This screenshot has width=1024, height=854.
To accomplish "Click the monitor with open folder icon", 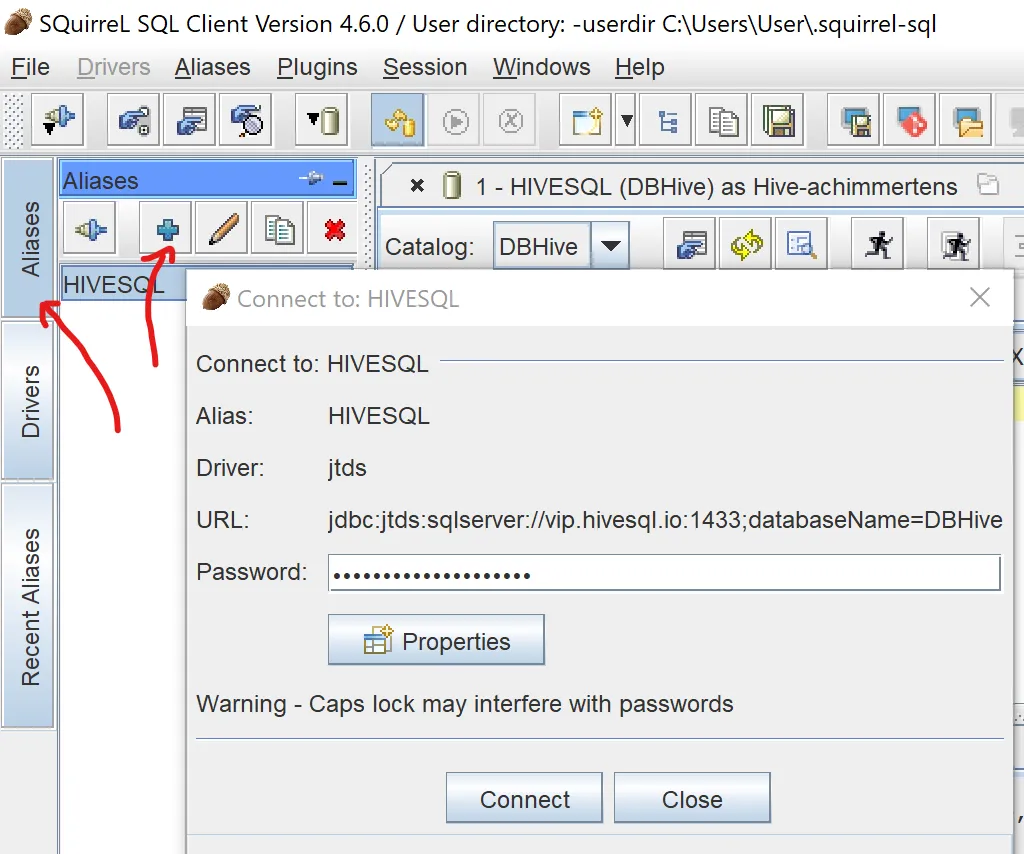I will pyautogui.click(x=966, y=119).
